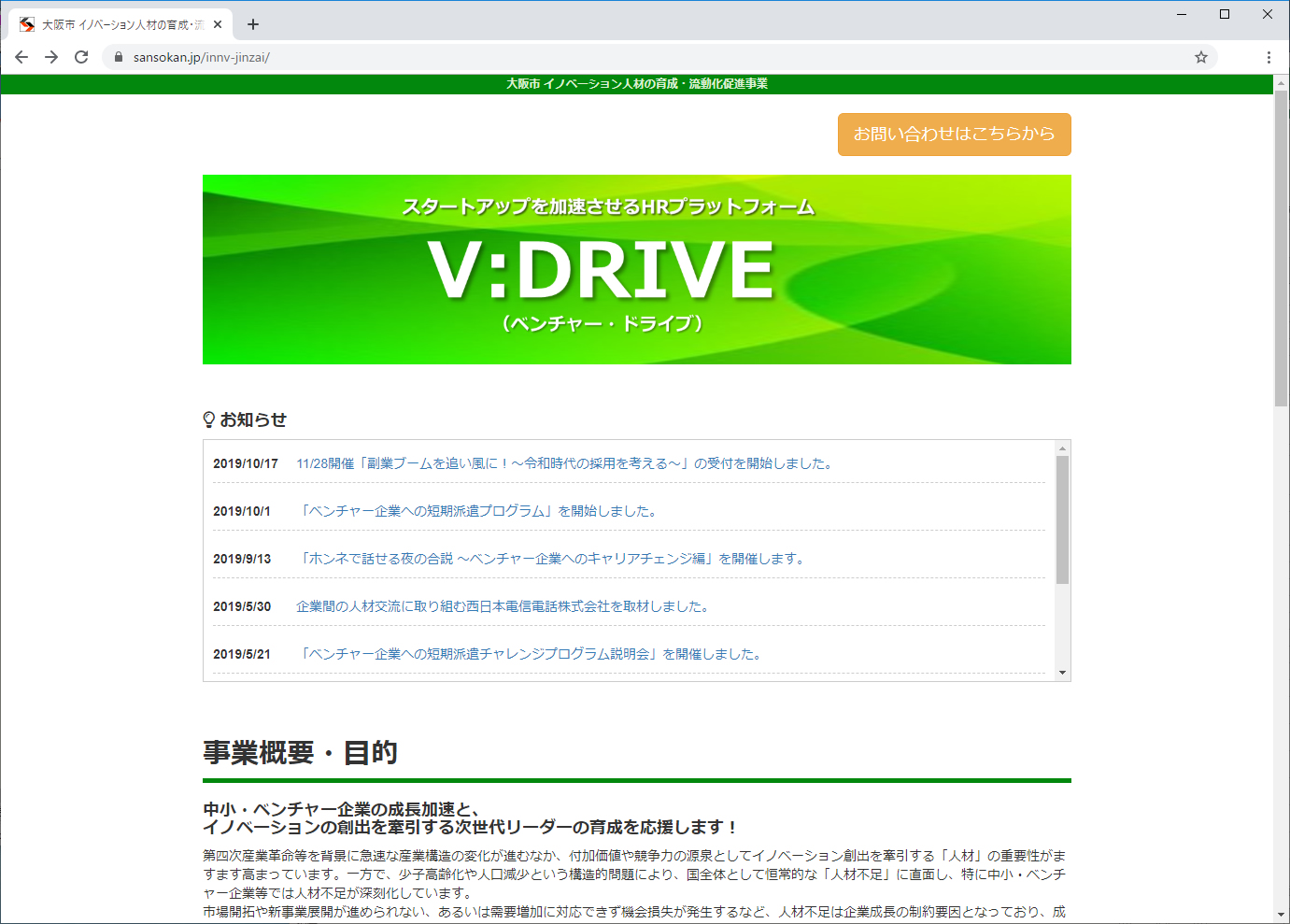
Task: Click the news list scrollbar thumb
Action: 1062,519
